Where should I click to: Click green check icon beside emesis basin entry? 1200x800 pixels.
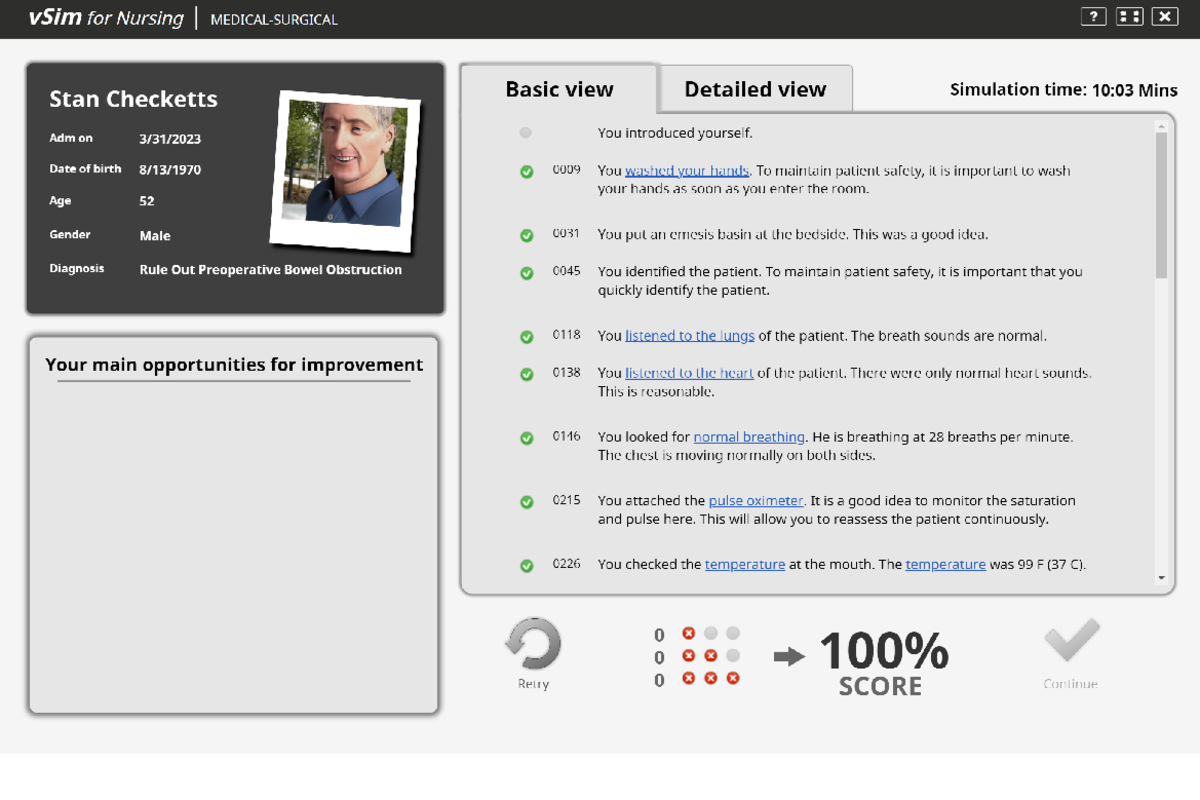pos(527,236)
